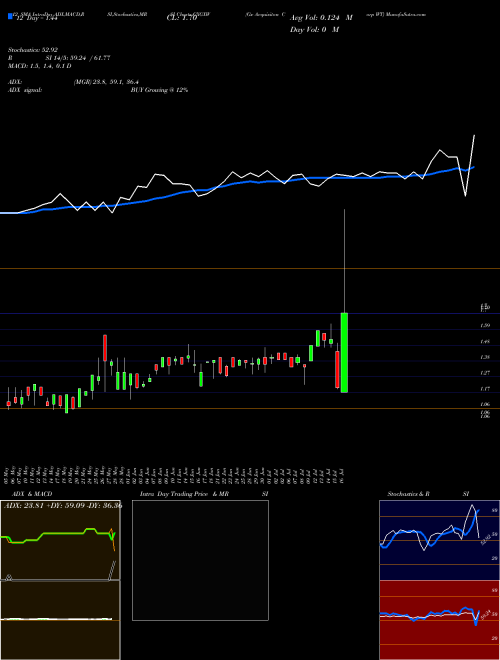Click the 1.17 price axis label
Image resolution: width=500 pixels, height=660 pixels.
pos(485,389)
